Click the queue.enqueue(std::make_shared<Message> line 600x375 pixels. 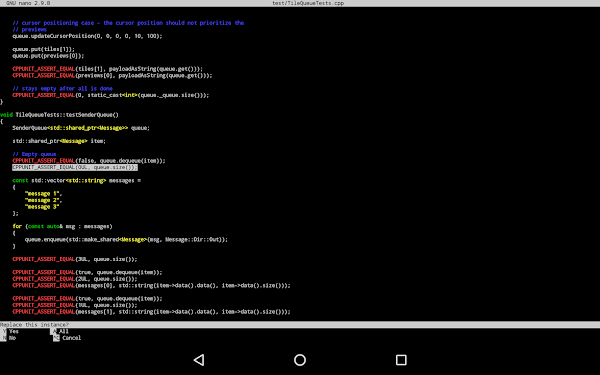126,240
